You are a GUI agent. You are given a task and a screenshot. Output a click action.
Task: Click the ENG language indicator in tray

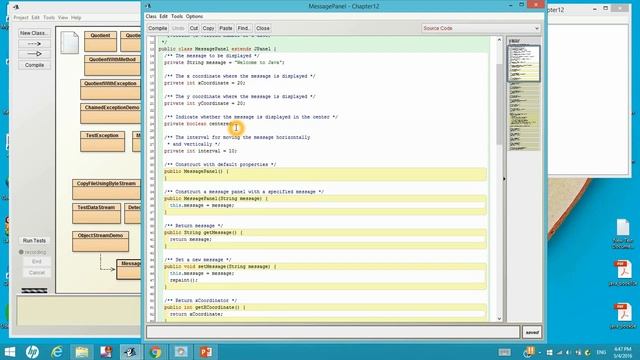(601, 352)
